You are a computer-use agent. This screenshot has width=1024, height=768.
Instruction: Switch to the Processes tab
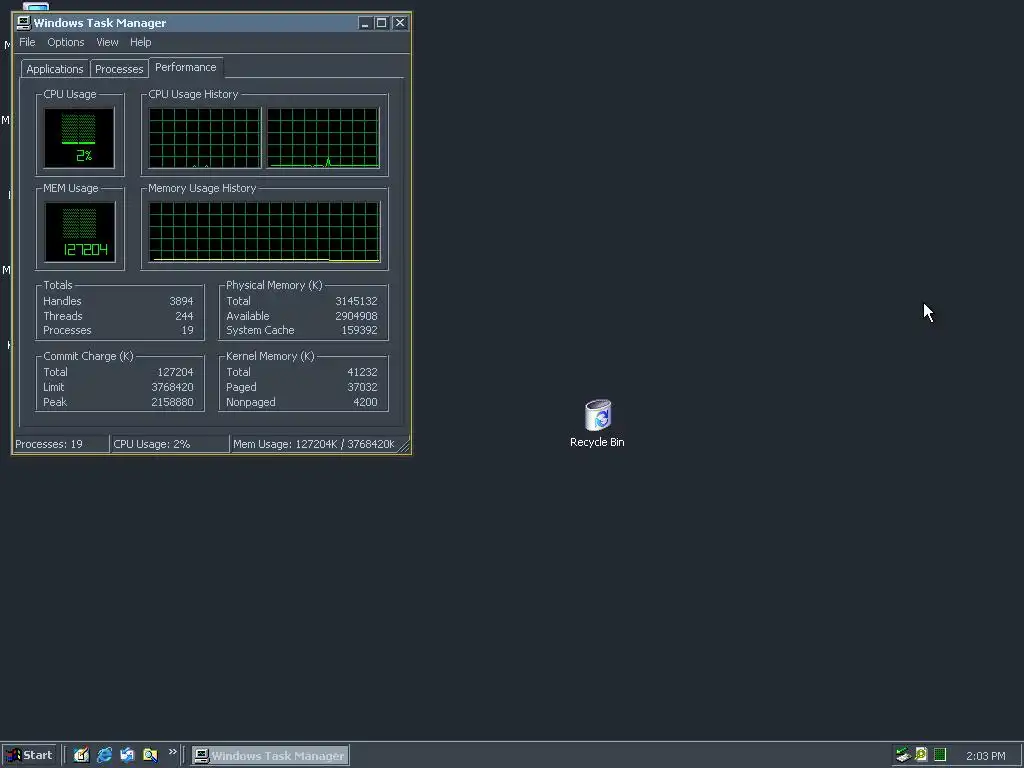click(119, 69)
